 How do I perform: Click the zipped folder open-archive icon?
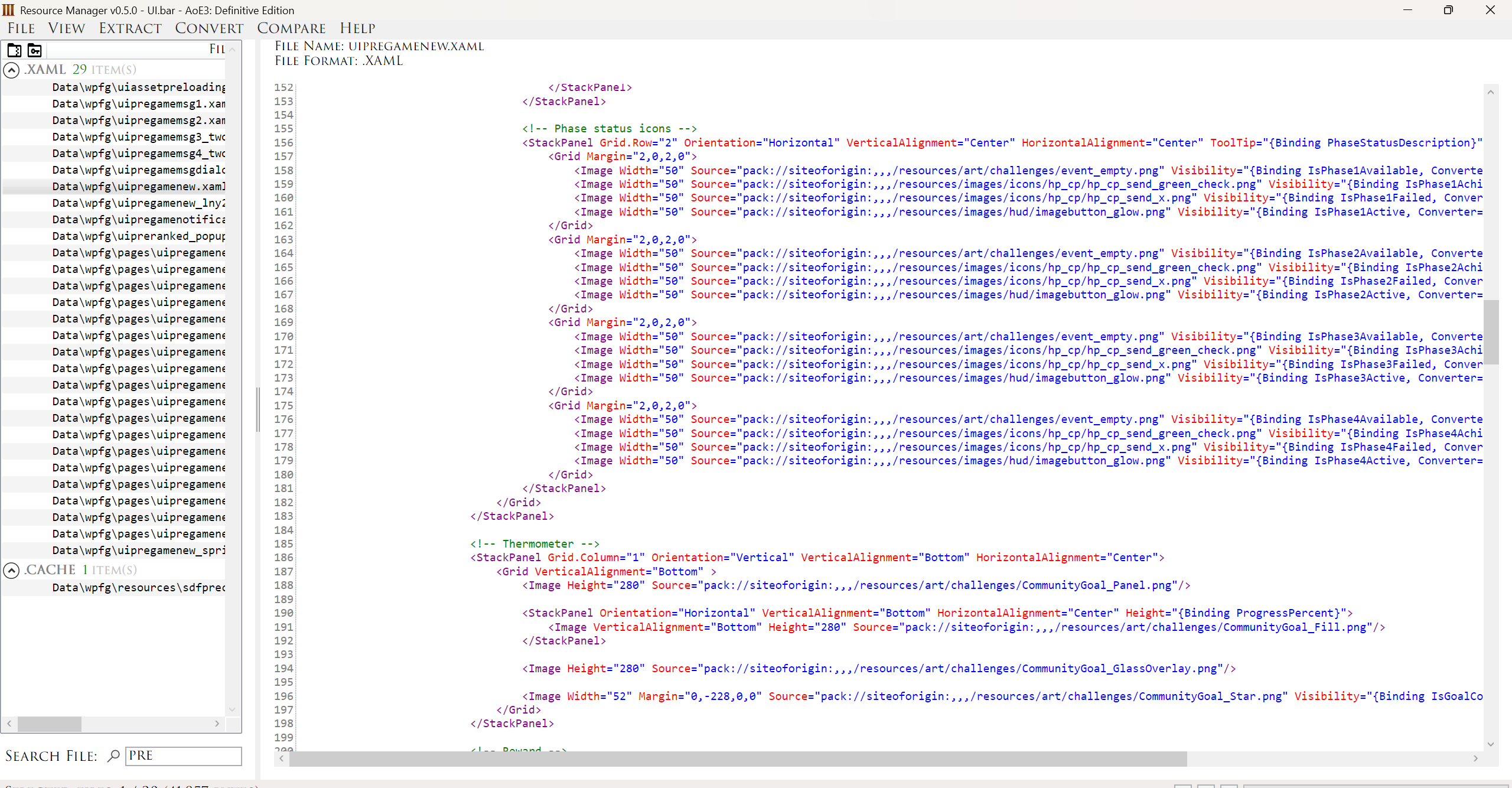14,50
